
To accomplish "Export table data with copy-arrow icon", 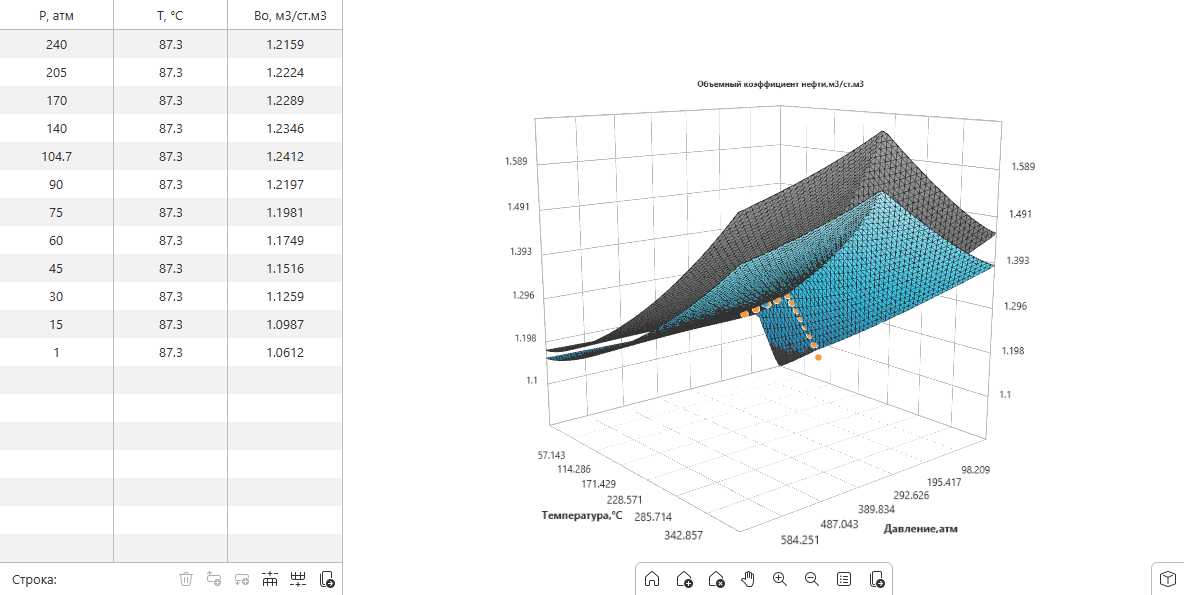I will (x=327, y=579).
